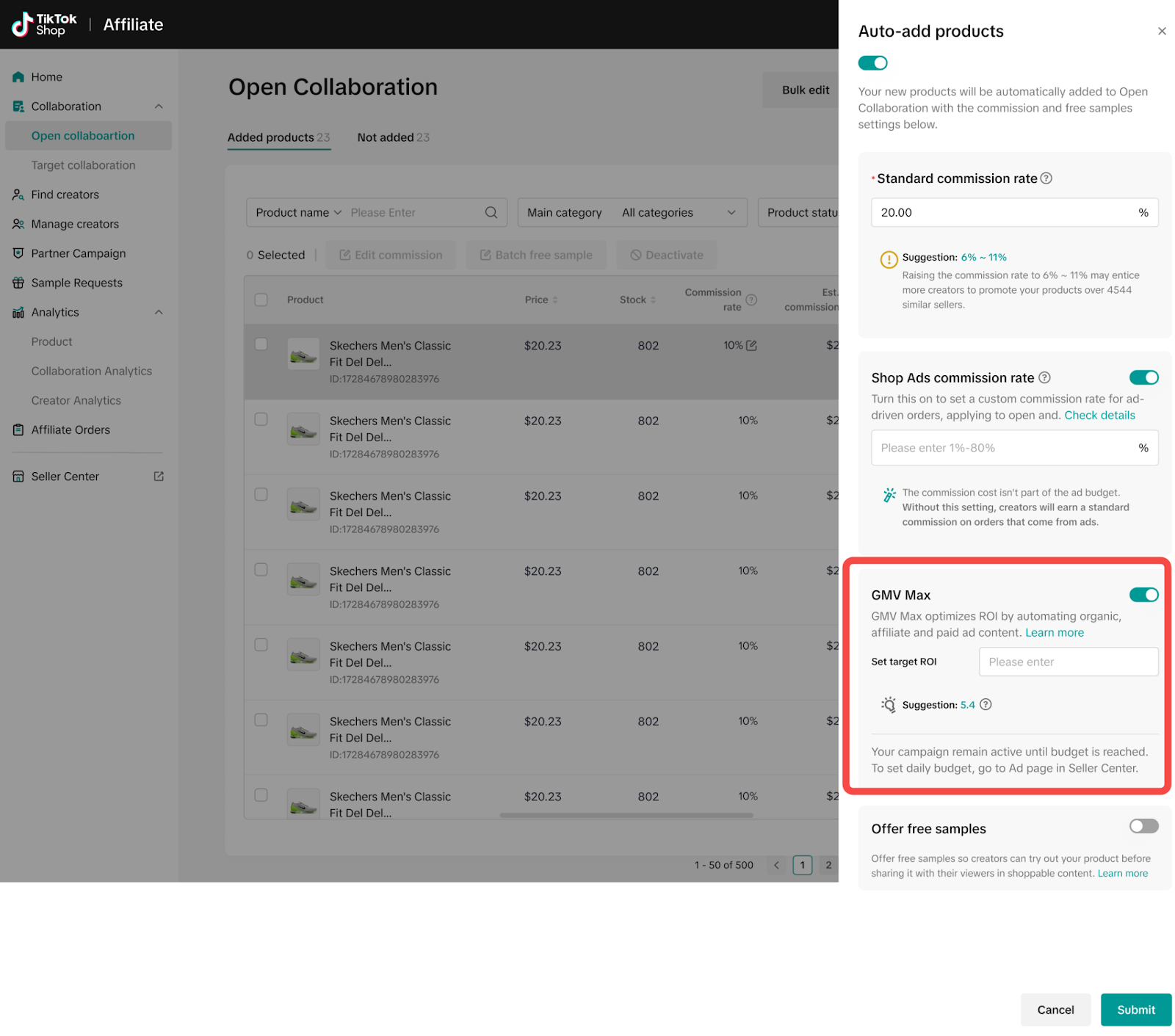The height and width of the screenshot is (1036, 1175).
Task: Open Affiliate Orders in the sidebar
Action: [70, 430]
